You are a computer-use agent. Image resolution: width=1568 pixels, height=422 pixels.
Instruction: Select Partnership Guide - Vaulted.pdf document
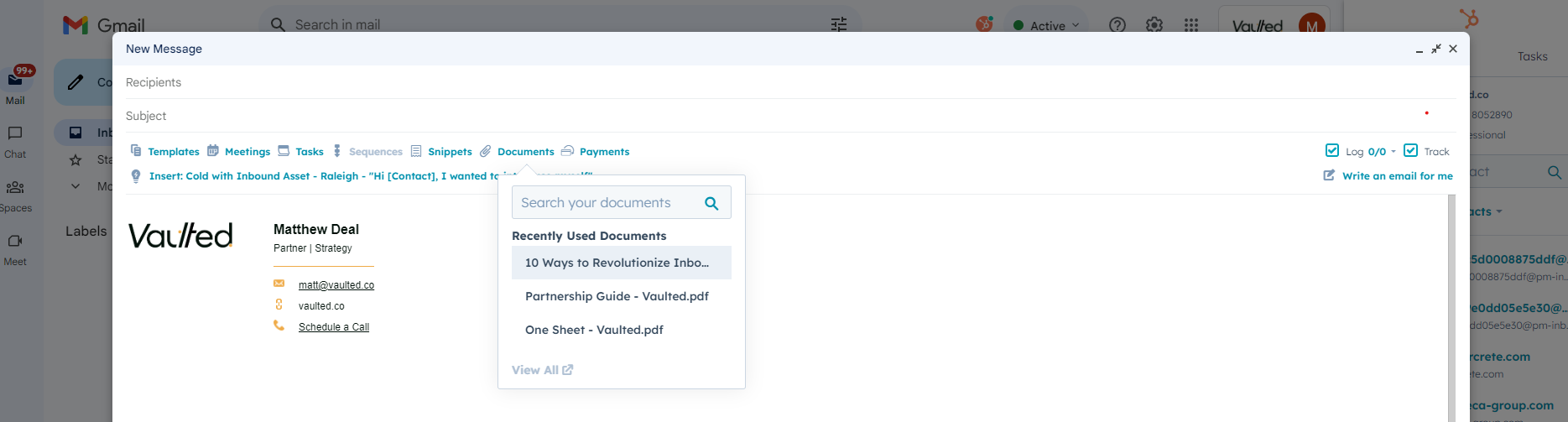point(622,296)
